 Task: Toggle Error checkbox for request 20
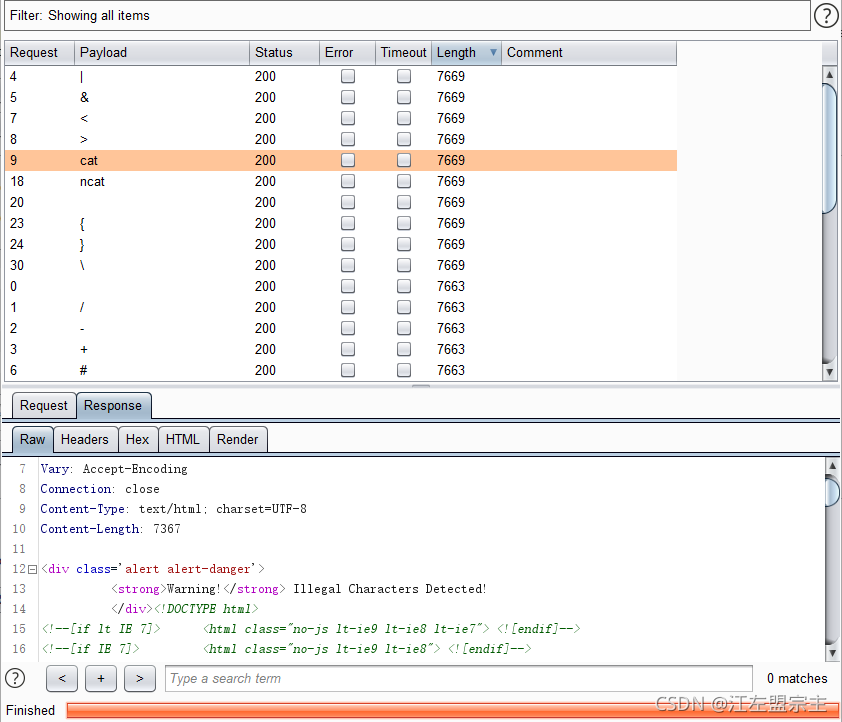(348, 202)
